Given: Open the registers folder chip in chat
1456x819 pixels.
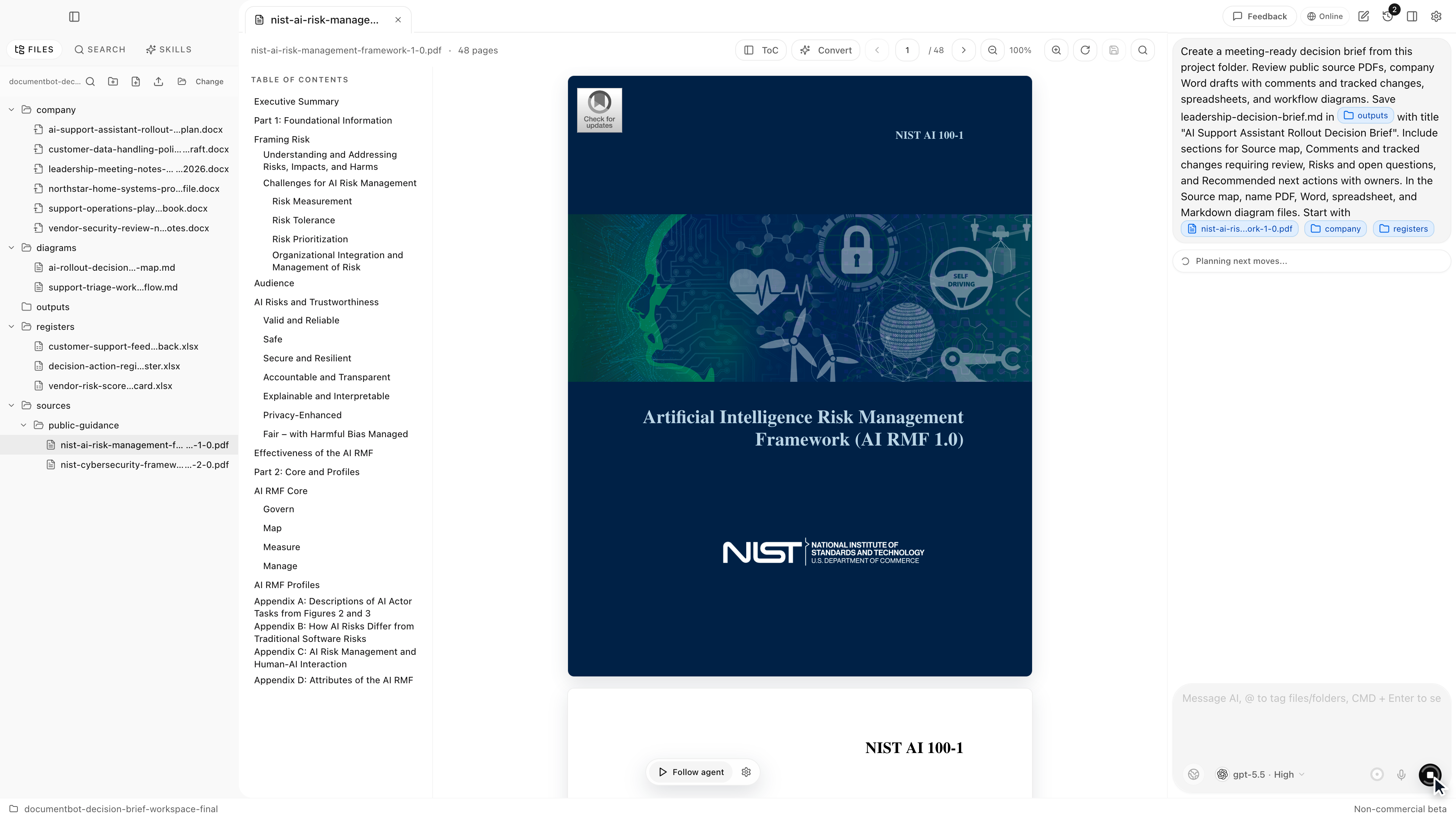Looking at the screenshot, I should (1403, 229).
